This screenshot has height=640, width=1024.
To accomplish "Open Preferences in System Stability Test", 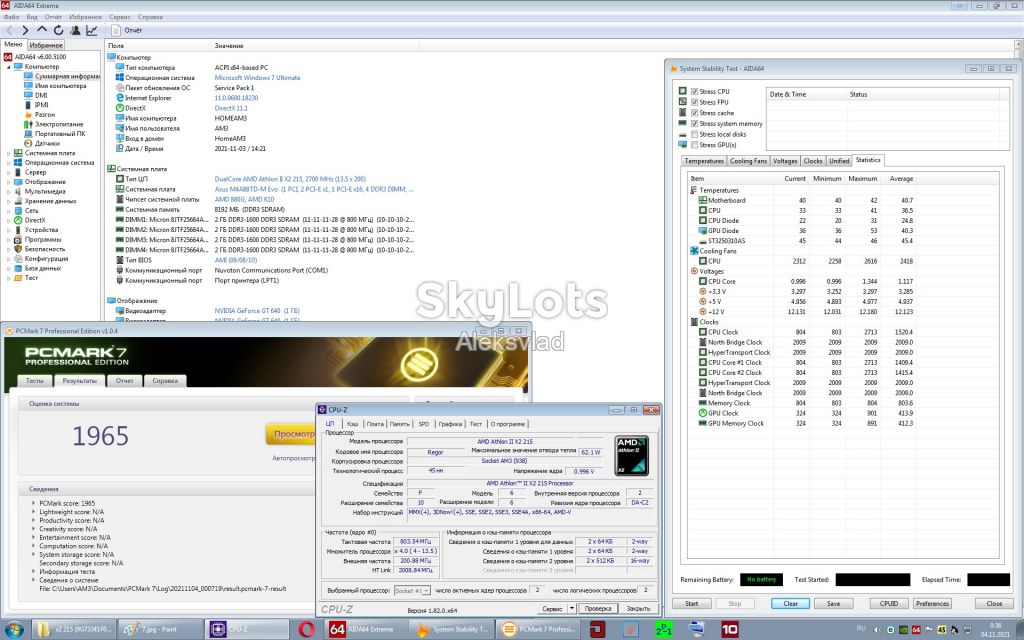I will coord(932,603).
